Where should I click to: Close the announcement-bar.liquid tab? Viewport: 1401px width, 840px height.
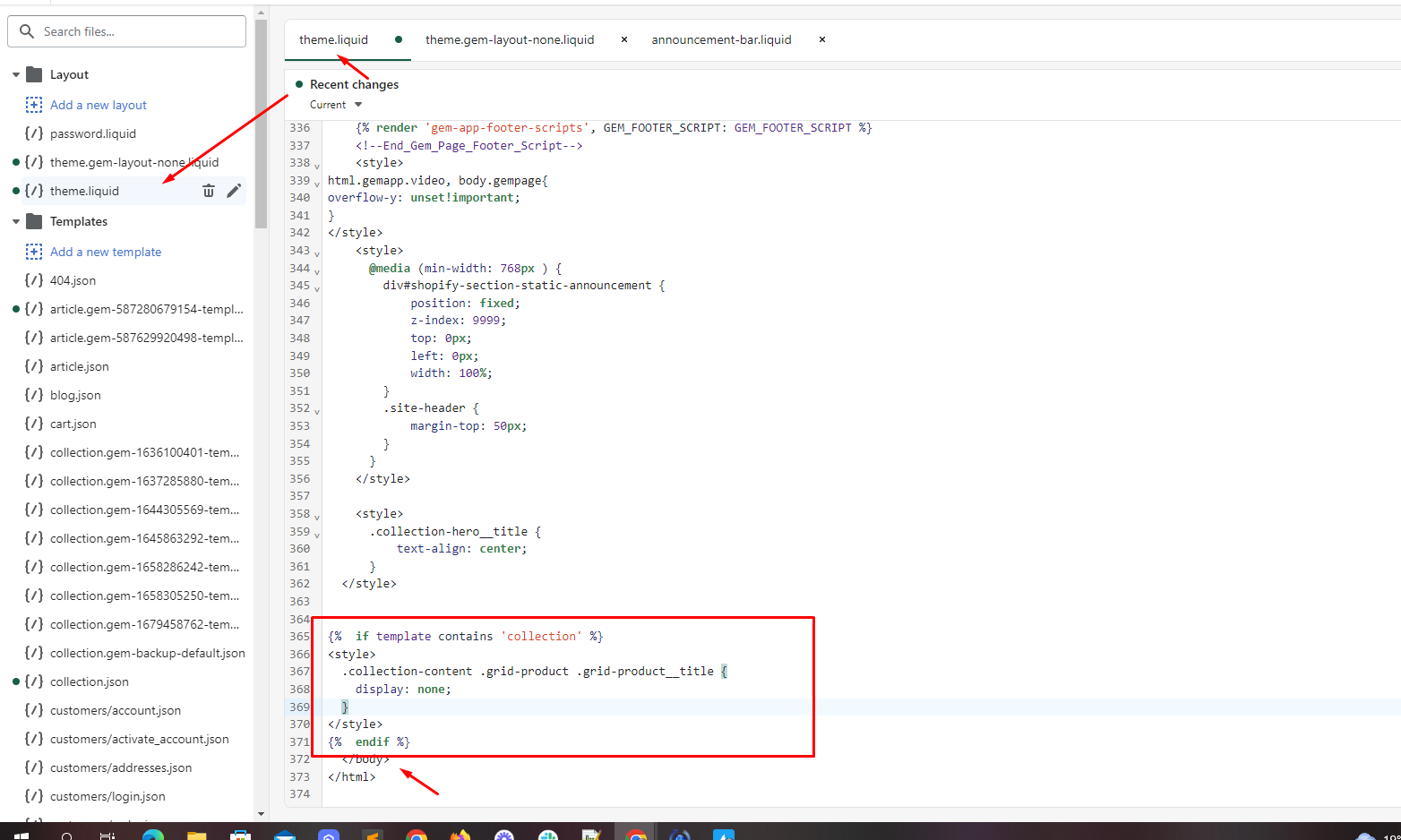point(822,39)
